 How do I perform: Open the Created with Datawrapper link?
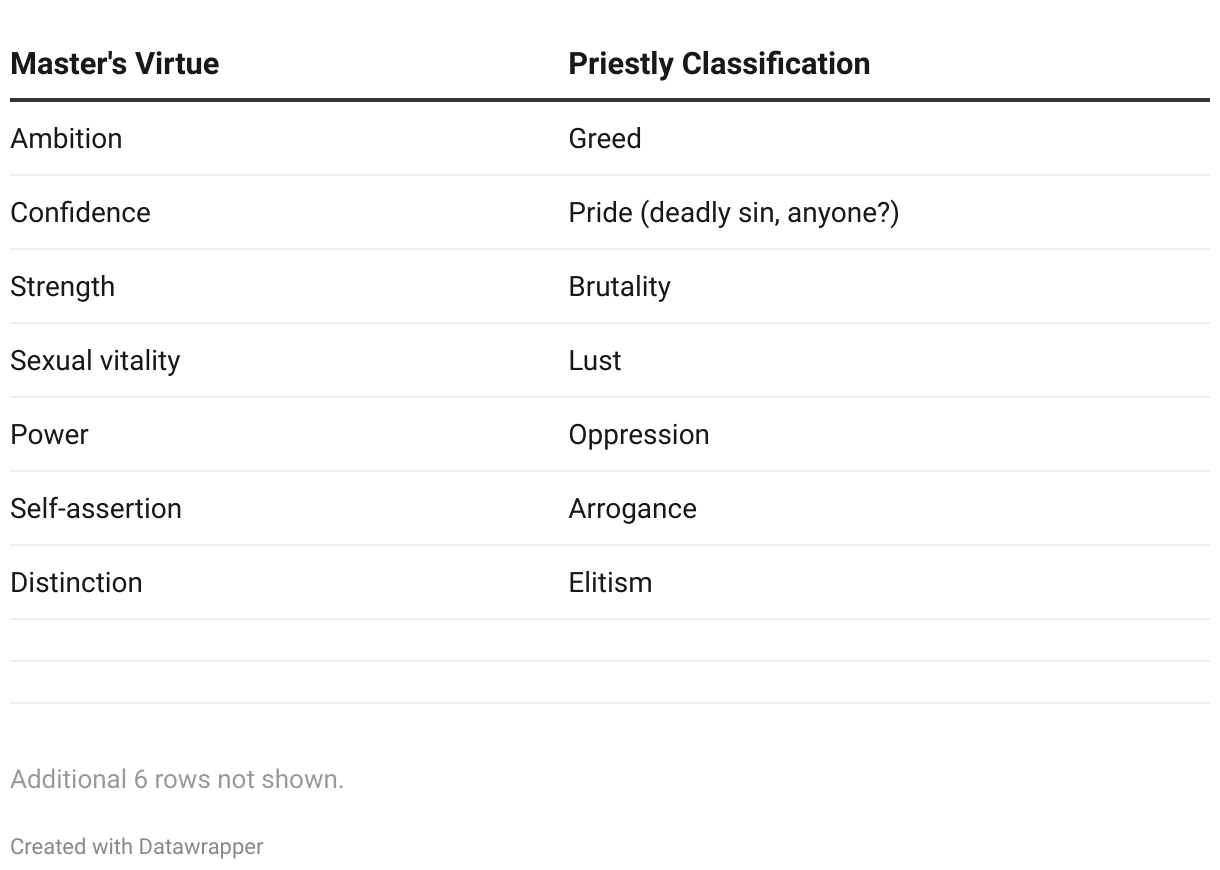pos(136,846)
